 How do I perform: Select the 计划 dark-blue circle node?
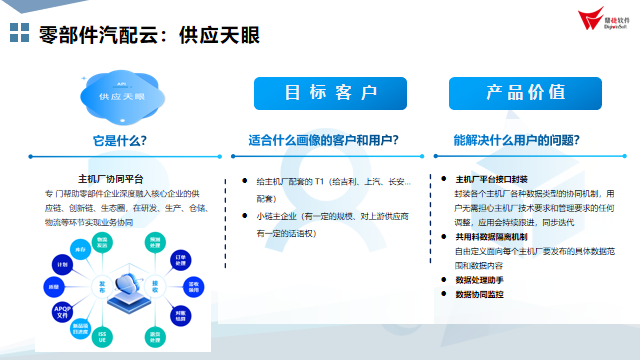(x=62, y=264)
